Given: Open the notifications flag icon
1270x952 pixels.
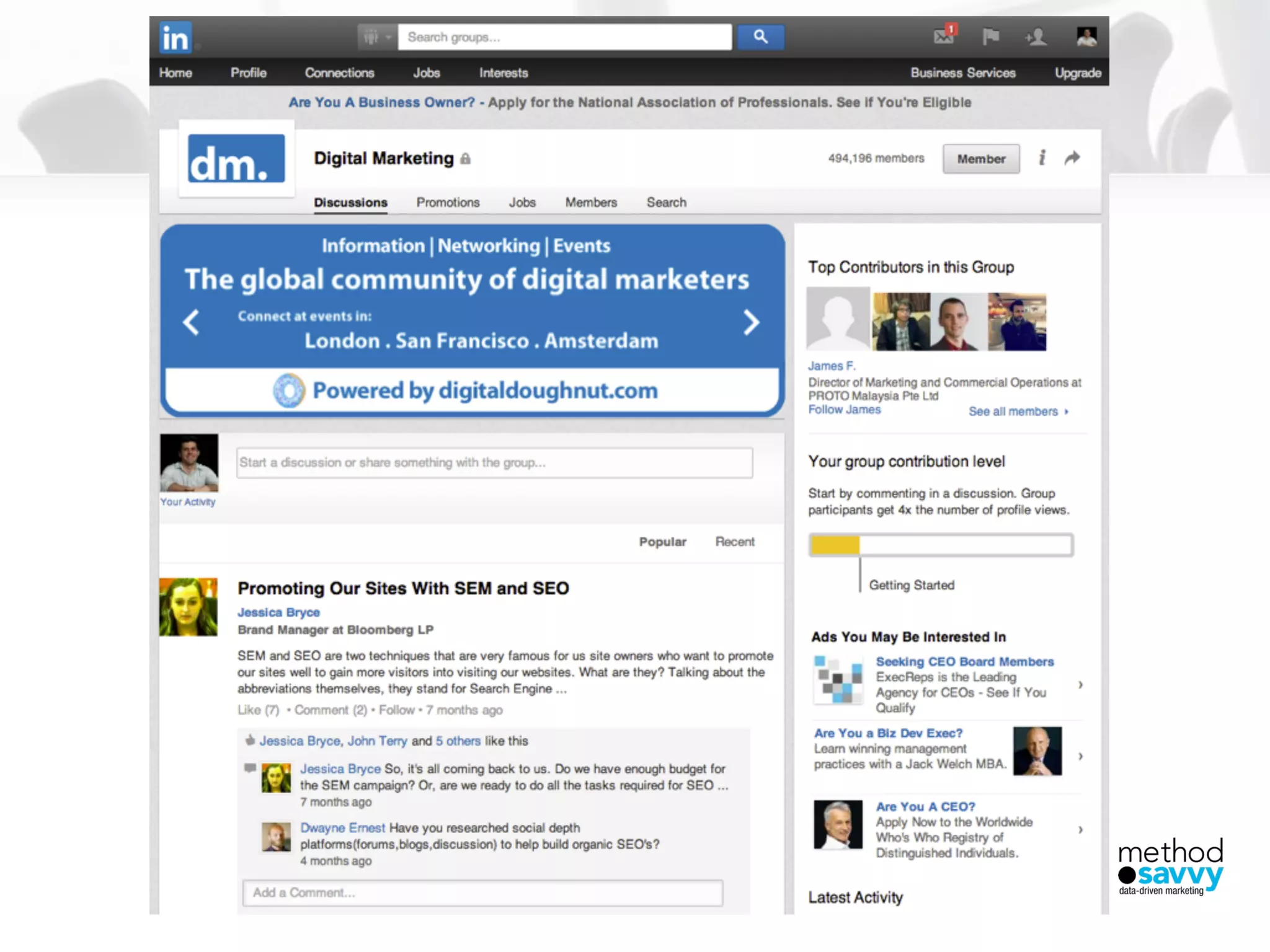Looking at the screenshot, I should 991,37.
